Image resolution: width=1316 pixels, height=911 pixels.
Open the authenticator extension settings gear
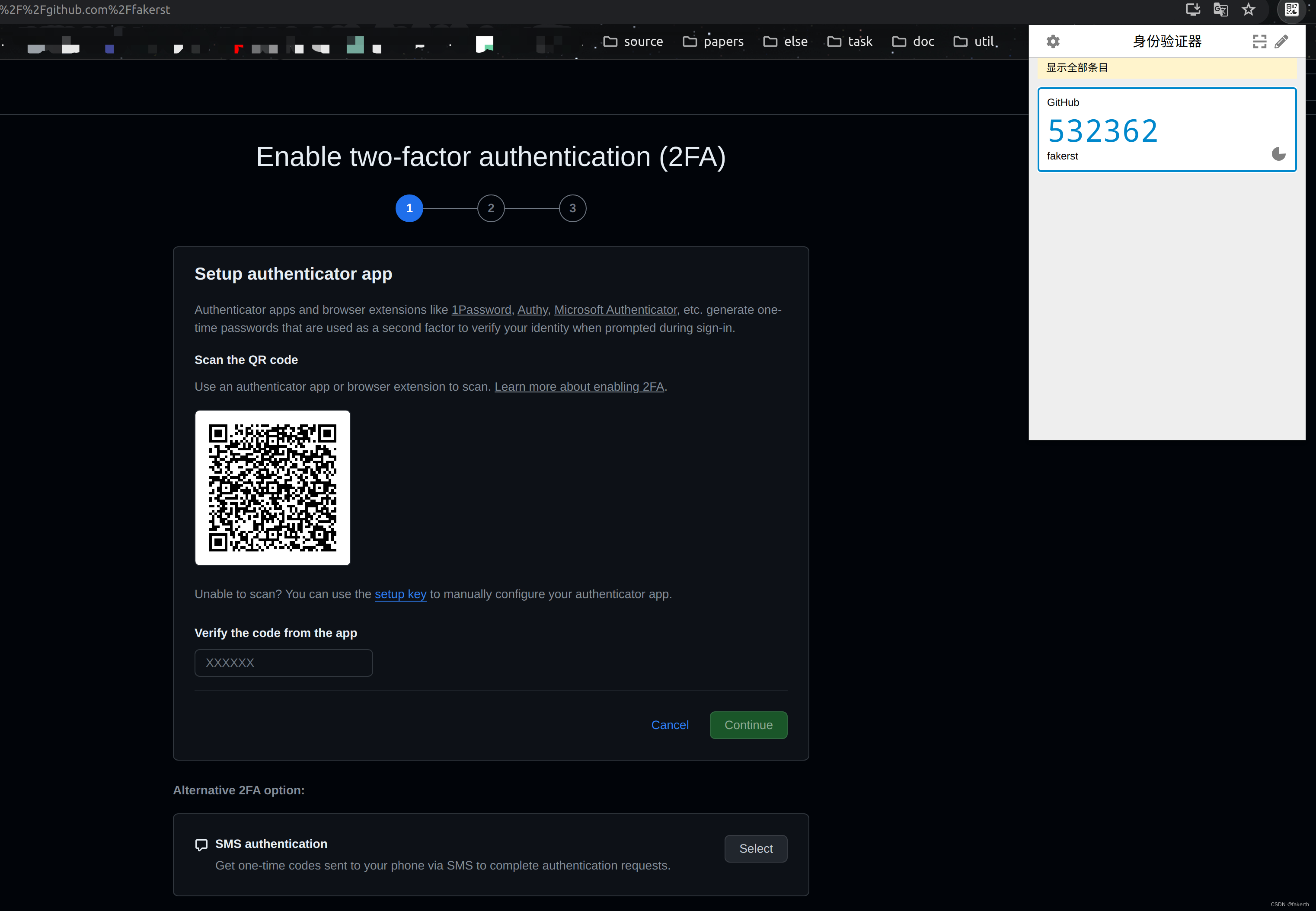point(1053,41)
